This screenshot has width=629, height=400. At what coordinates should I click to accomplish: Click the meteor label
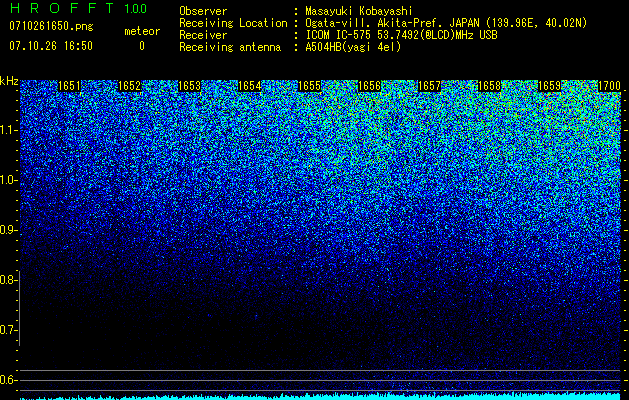[x=142, y=31]
